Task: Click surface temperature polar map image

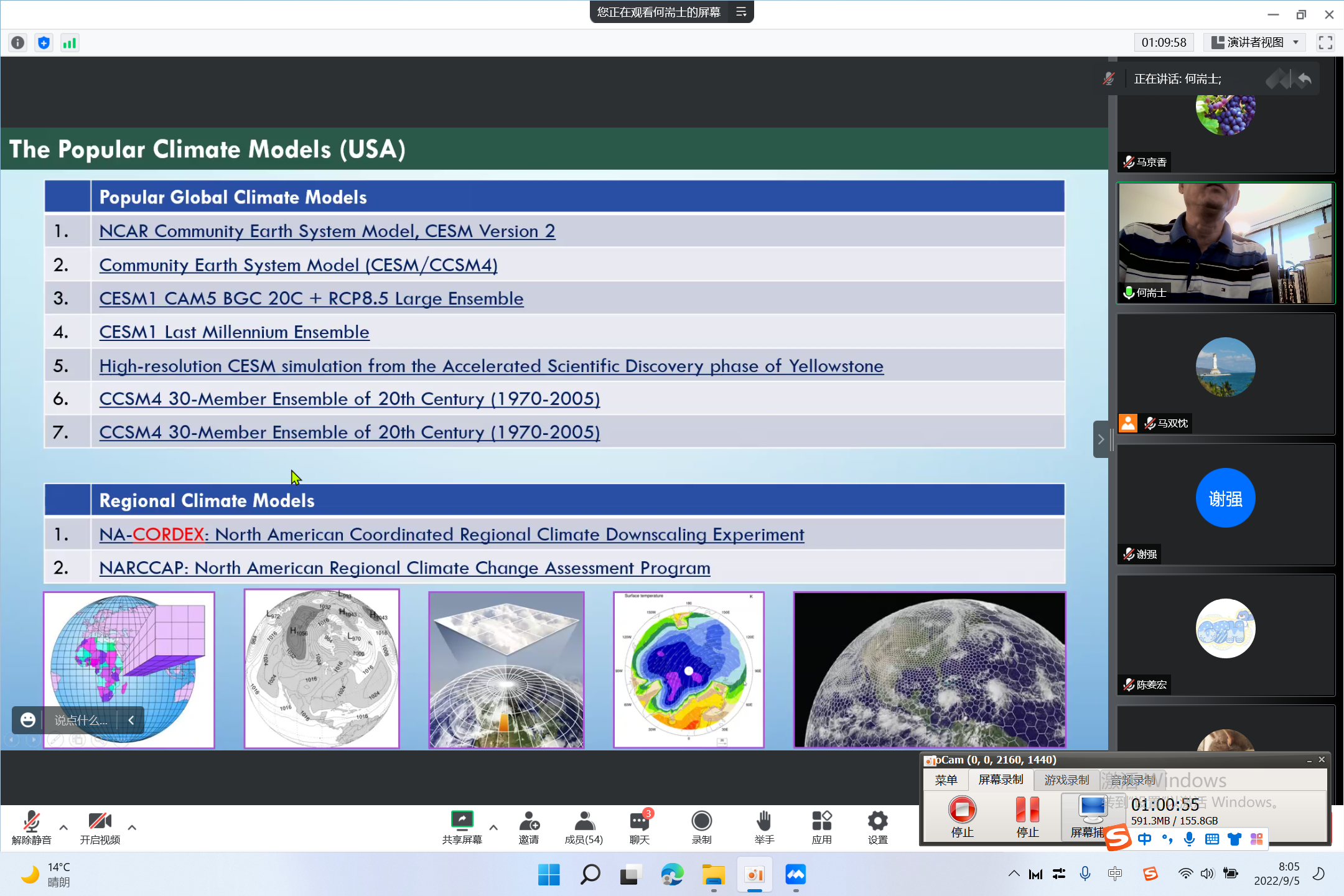Action: pos(689,670)
